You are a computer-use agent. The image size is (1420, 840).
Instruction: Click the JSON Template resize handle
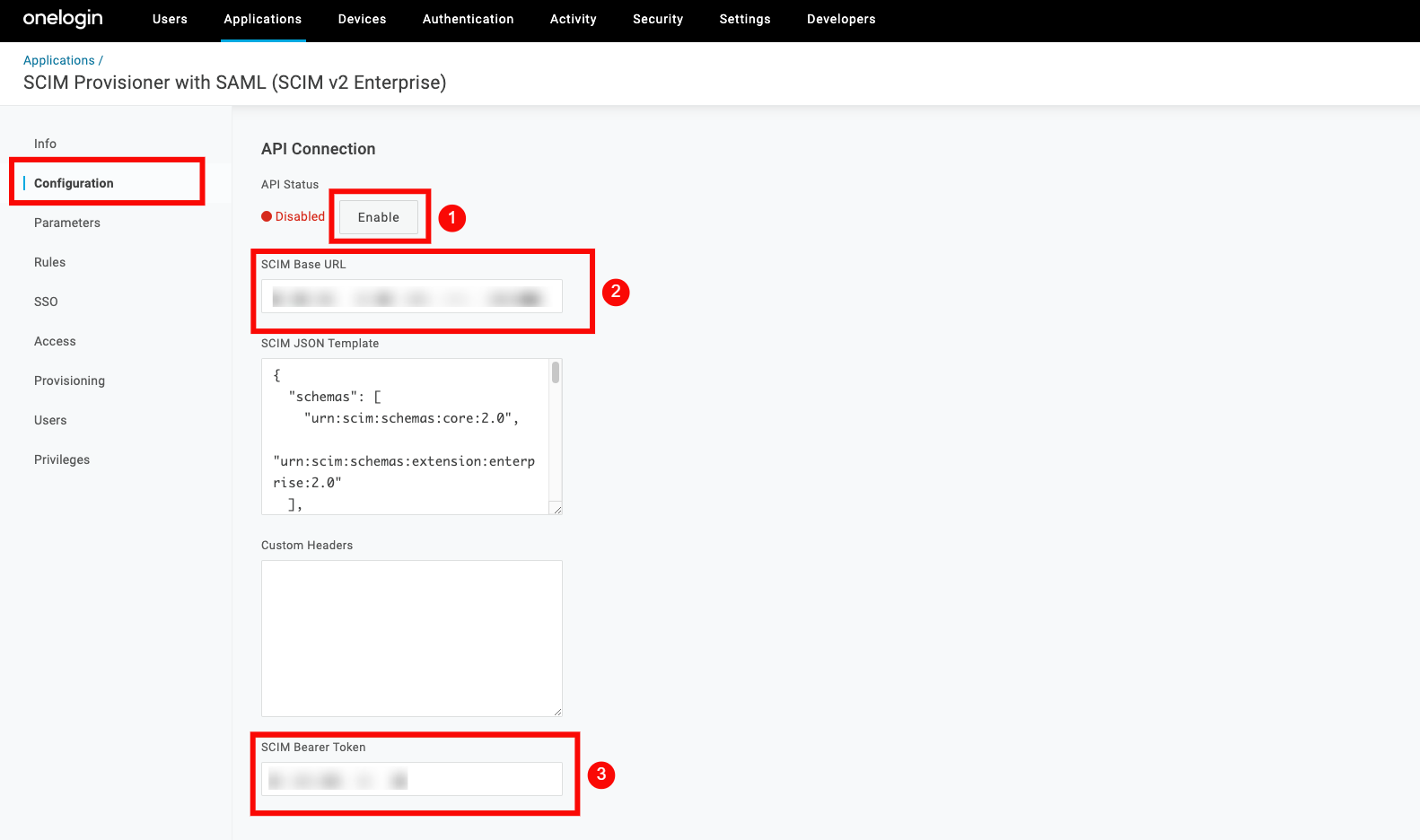click(x=557, y=510)
